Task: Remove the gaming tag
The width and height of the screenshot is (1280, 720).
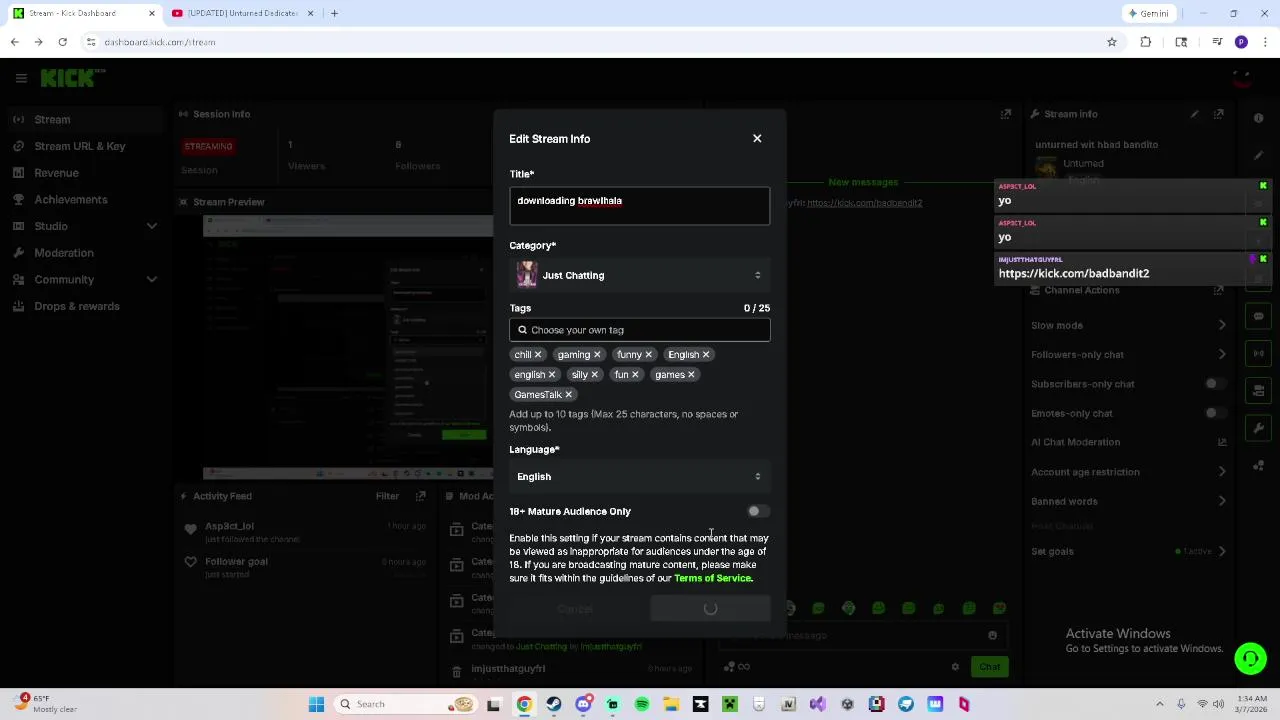Action: click(x=597, y=355)
